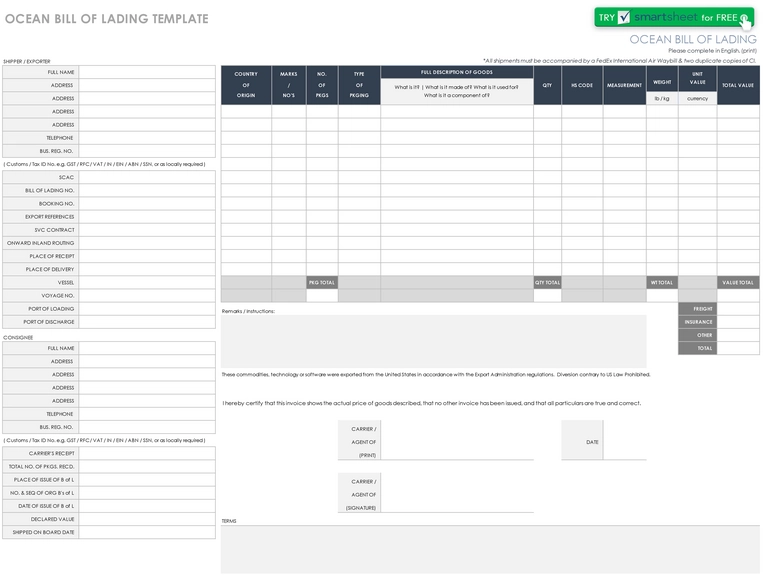Click the Port of Discharge field
This screenshot has height=575, width=763.
coord(147,322)
